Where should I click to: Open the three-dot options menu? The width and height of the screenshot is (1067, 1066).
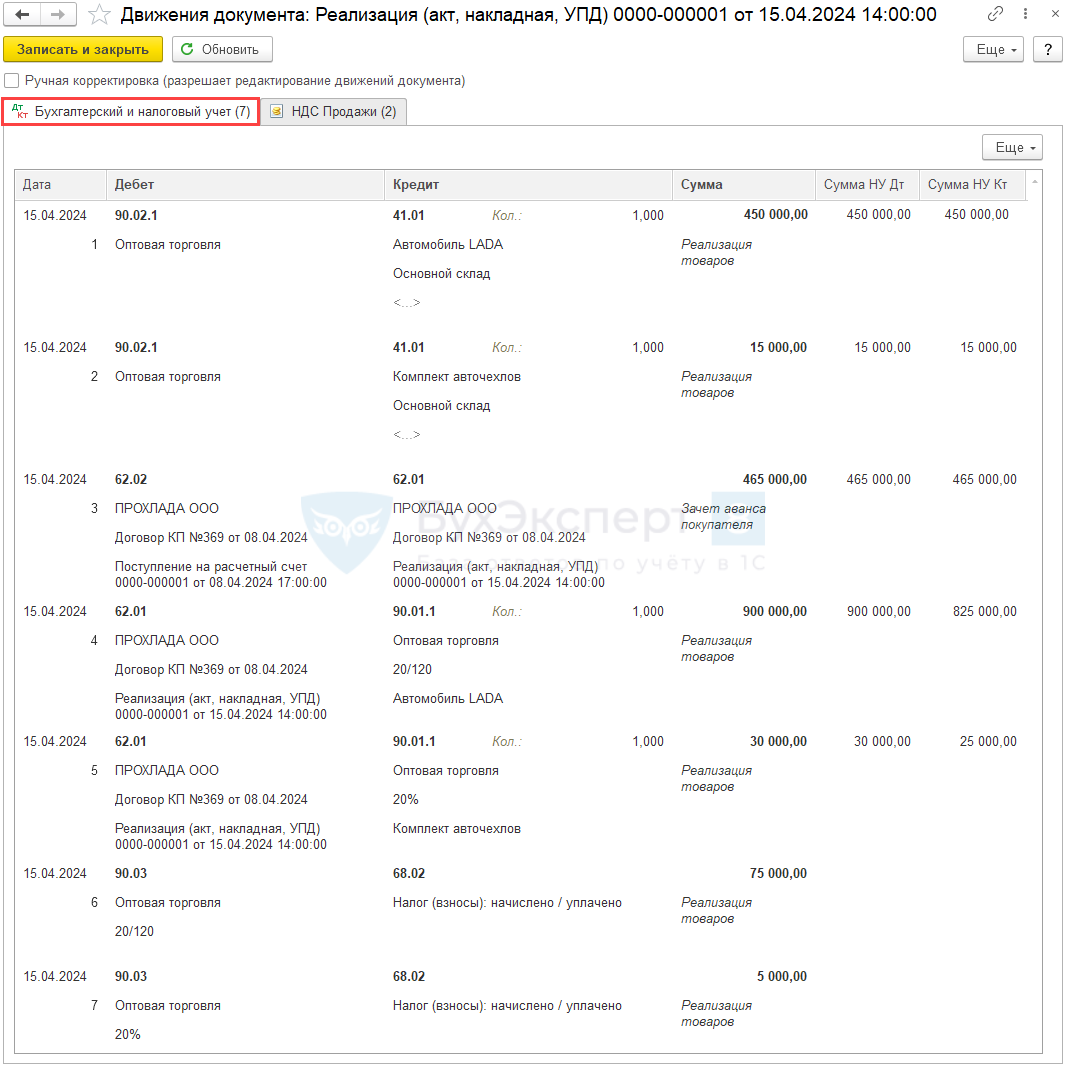pyautogui.click(x=1025, y=14)
